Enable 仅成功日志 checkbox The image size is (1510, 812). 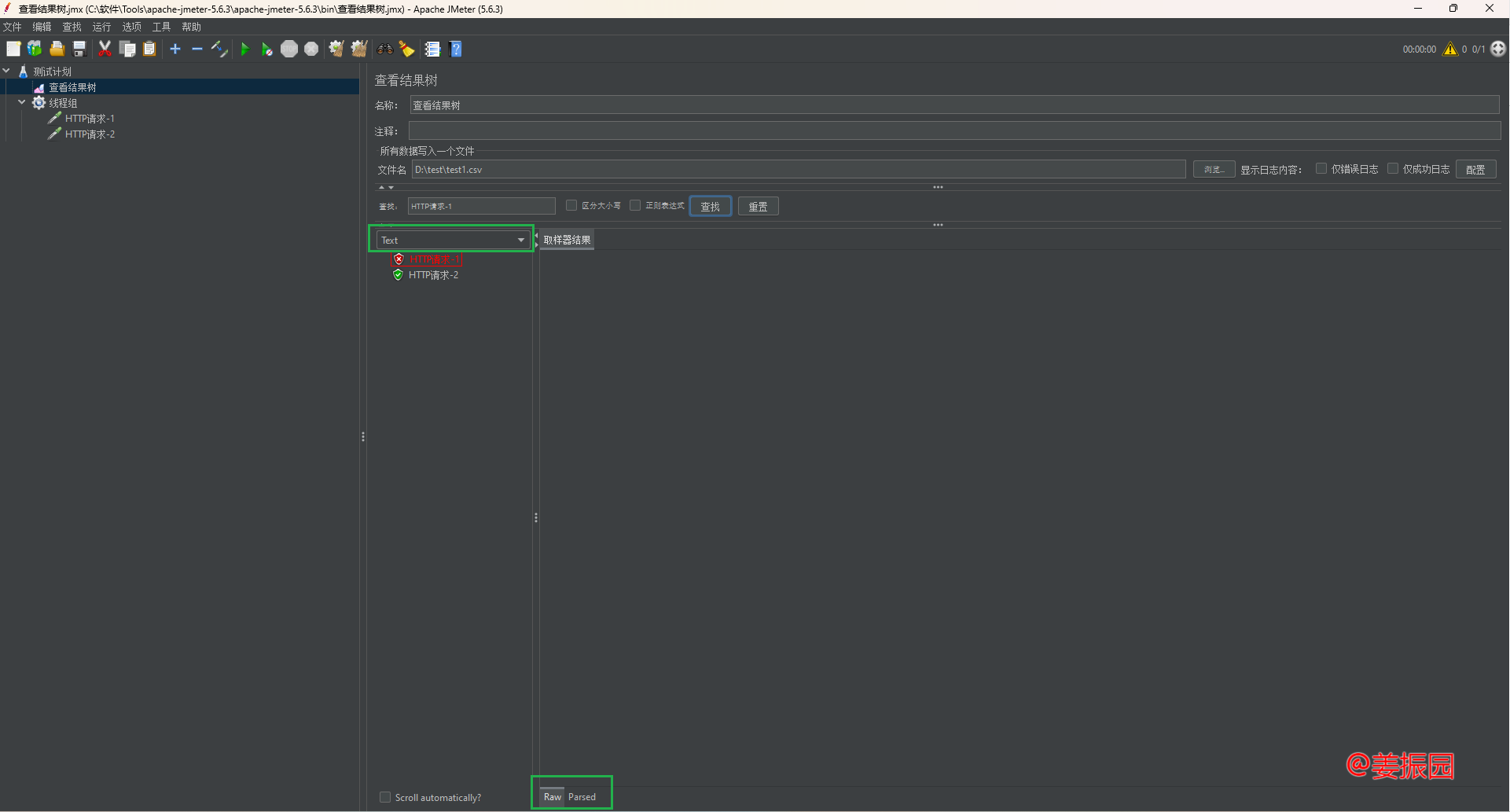1393,168
